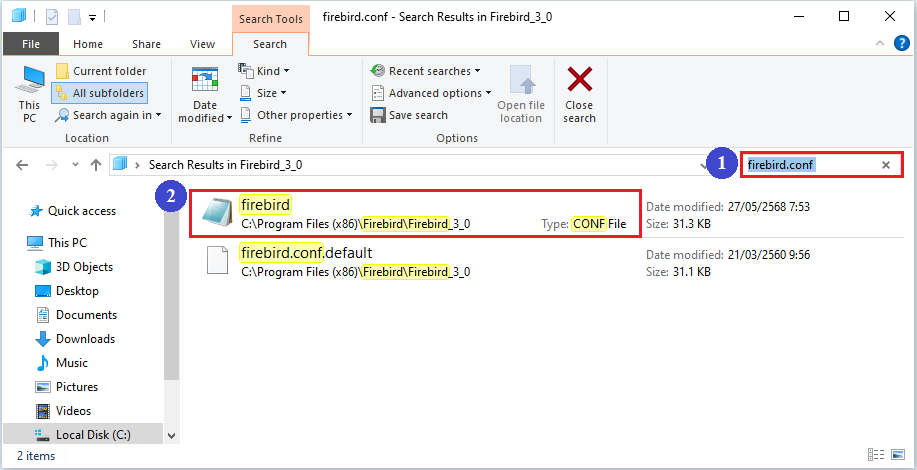Open the Advanced options dropdown
The width and height of the screenshot is (917, 470).
[430, 93]
